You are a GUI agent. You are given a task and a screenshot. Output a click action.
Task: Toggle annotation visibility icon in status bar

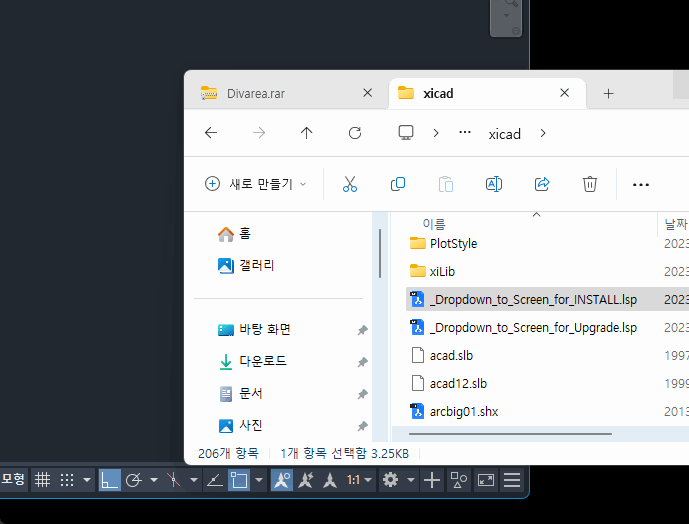click(x=282, y=480)
